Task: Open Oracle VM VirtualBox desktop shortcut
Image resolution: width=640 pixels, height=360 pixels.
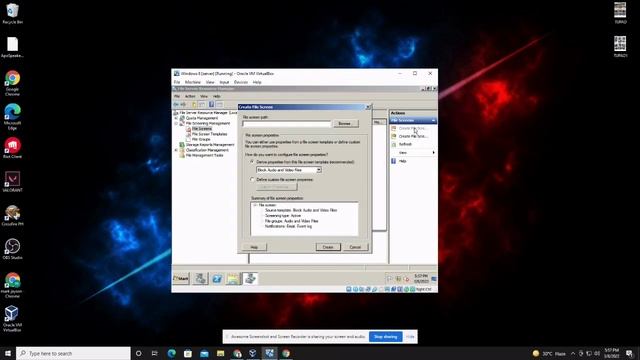Action: point(12,319)
